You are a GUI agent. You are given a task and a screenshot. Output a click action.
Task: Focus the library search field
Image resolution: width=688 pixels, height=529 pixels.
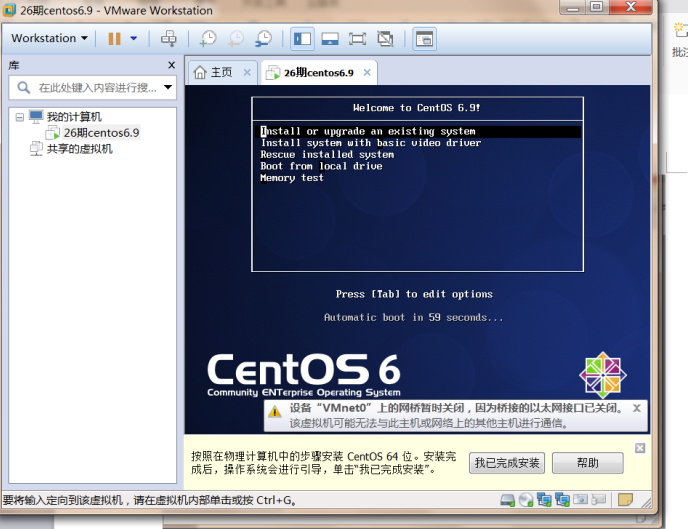[92, 88]
